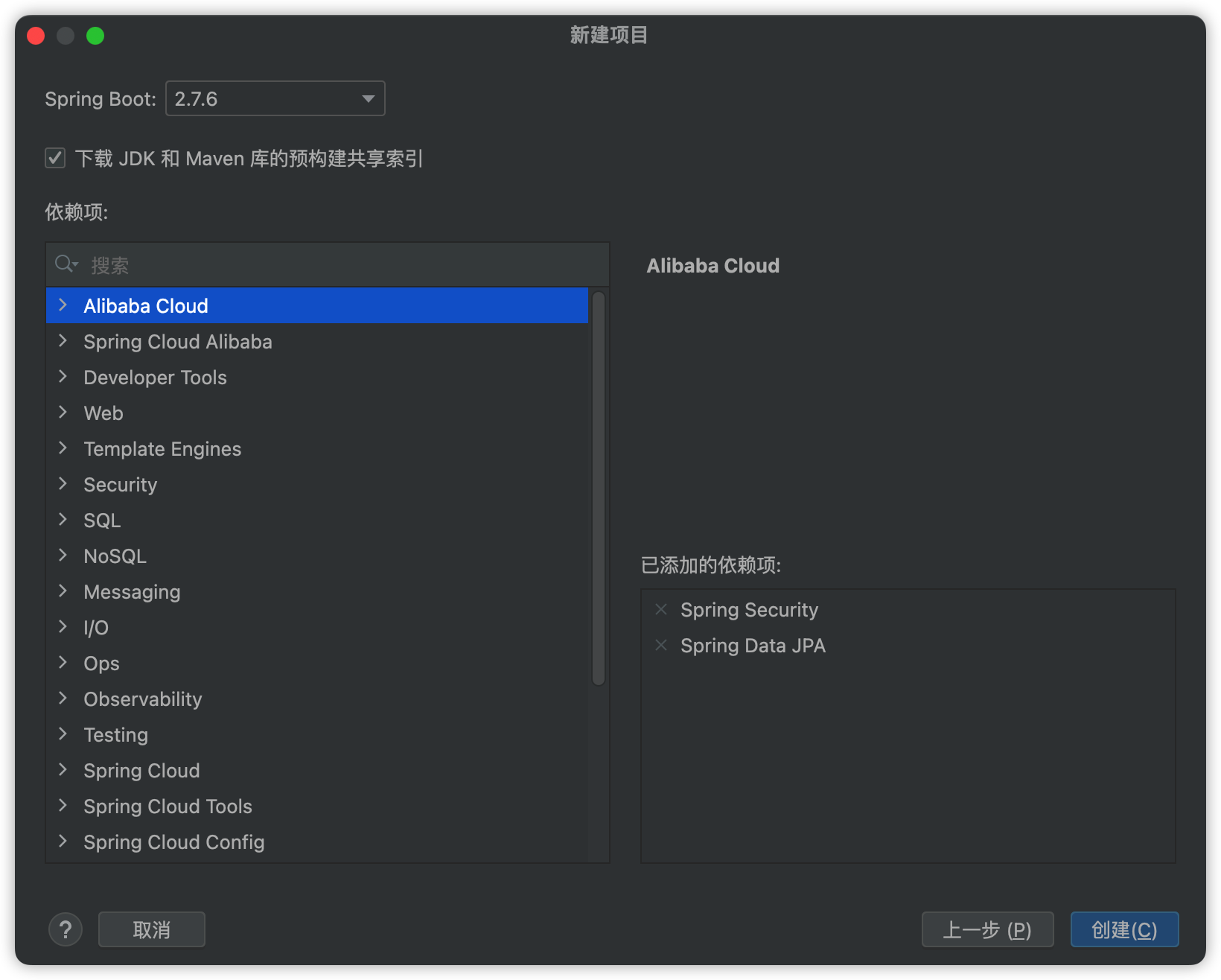Expand the Testing category chevron

[63, 734]
